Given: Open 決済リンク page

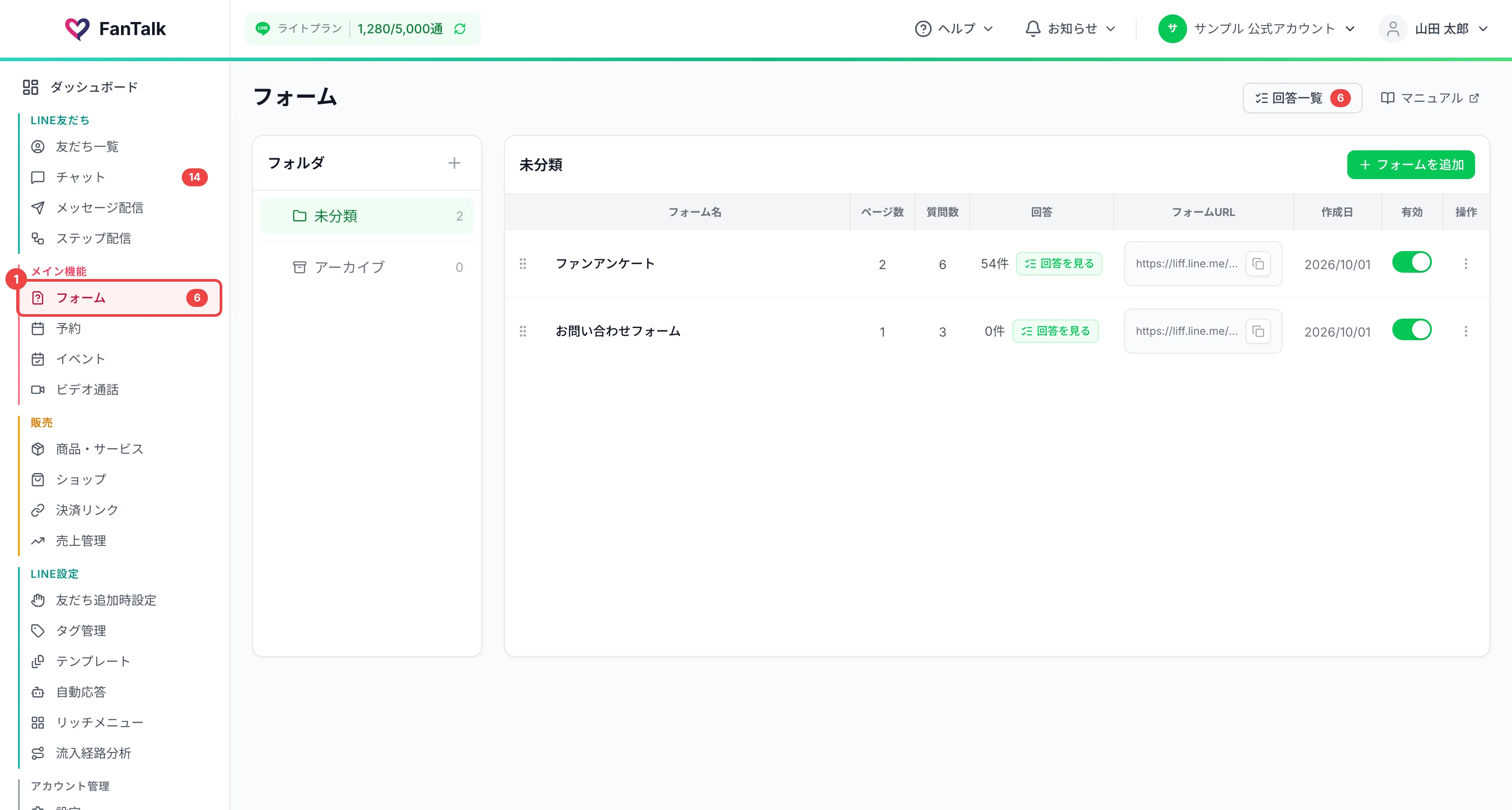Looking at the screenshot, I should tap(120, 510).
